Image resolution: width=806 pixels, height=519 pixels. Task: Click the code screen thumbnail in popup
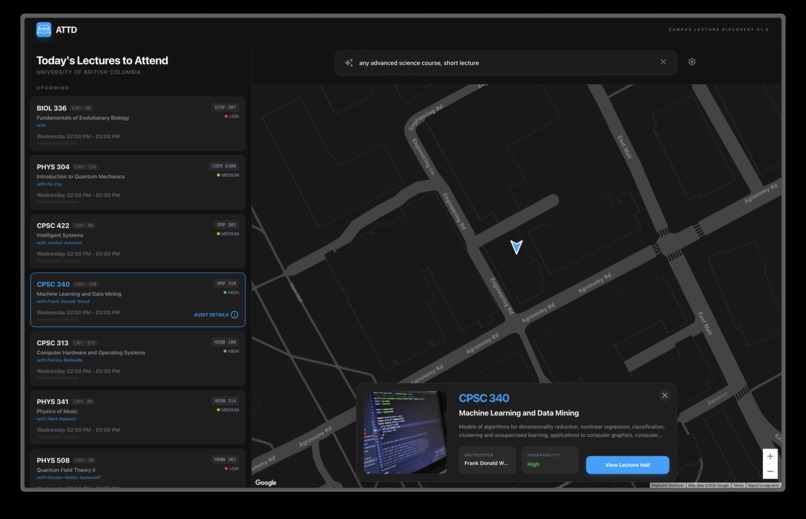tap(405, 432)
